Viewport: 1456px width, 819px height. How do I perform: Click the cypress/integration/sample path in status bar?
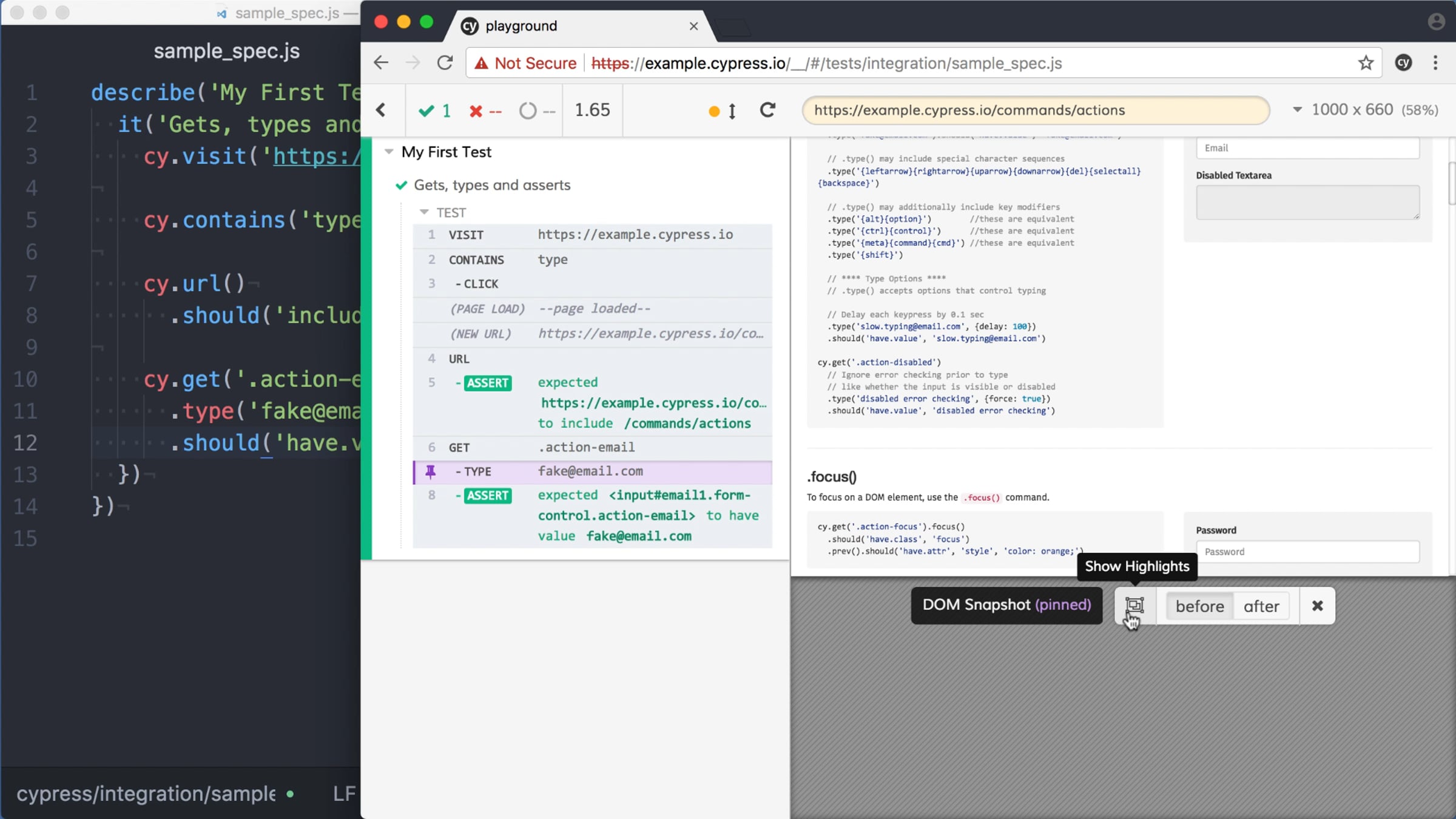[x=146, y=794]
